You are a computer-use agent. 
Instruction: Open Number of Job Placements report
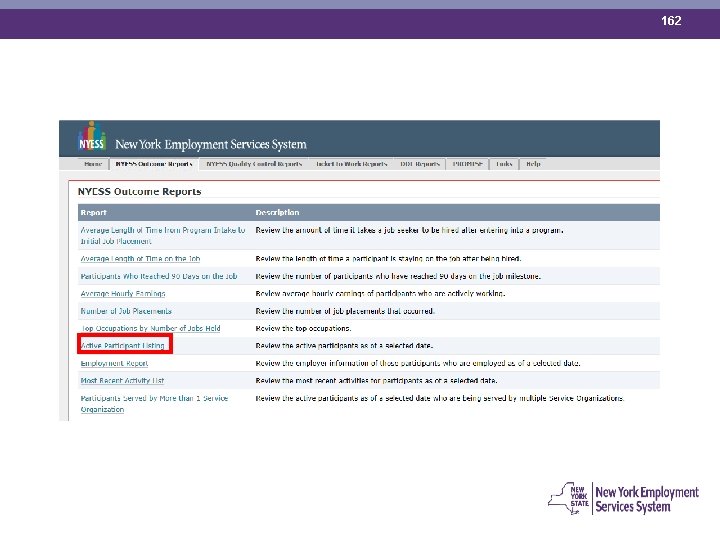[x=126, y=311]
